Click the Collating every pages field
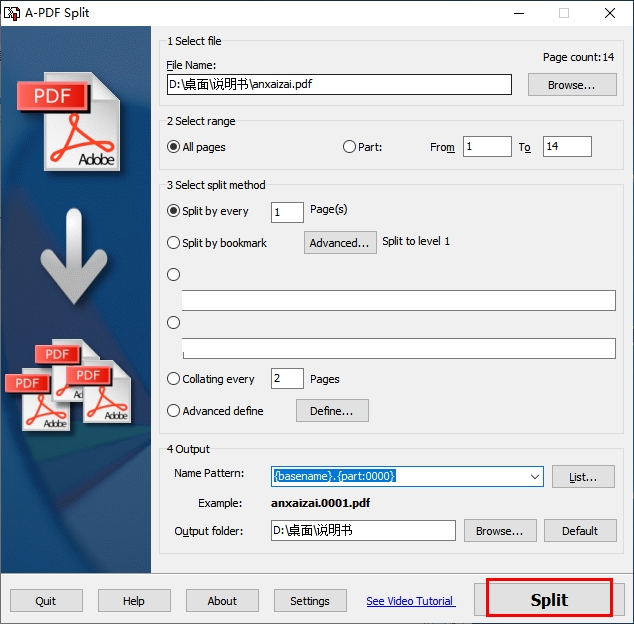This screenshot has height=624, width=634. (287, 379)
